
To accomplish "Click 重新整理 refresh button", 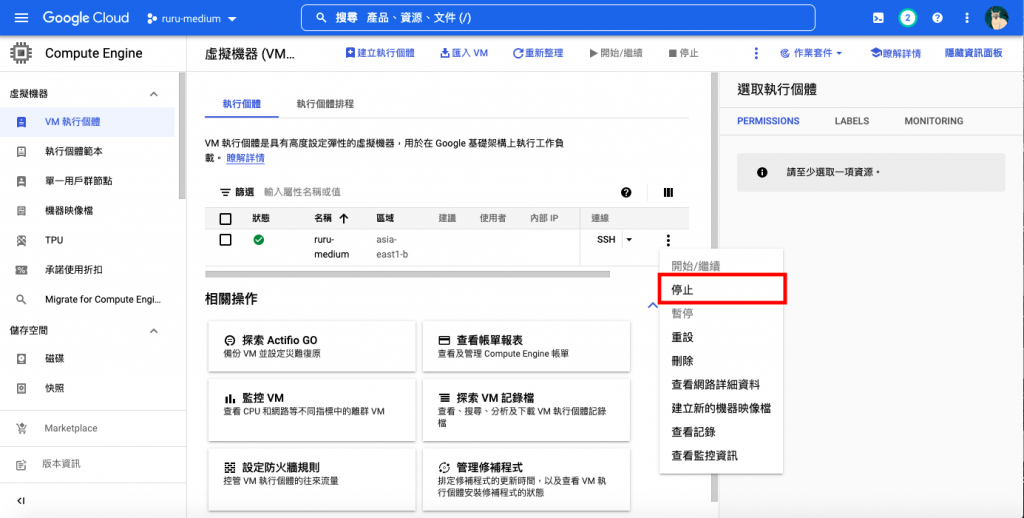I will (x=537, y=53).
